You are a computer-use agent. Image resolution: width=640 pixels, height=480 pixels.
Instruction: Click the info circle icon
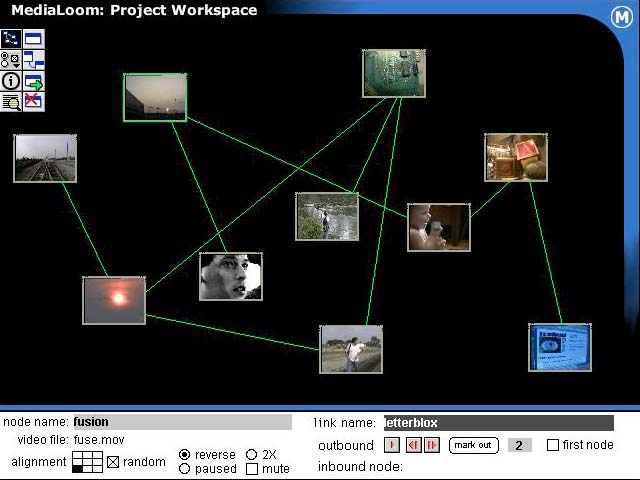click(x=11, y=81)
